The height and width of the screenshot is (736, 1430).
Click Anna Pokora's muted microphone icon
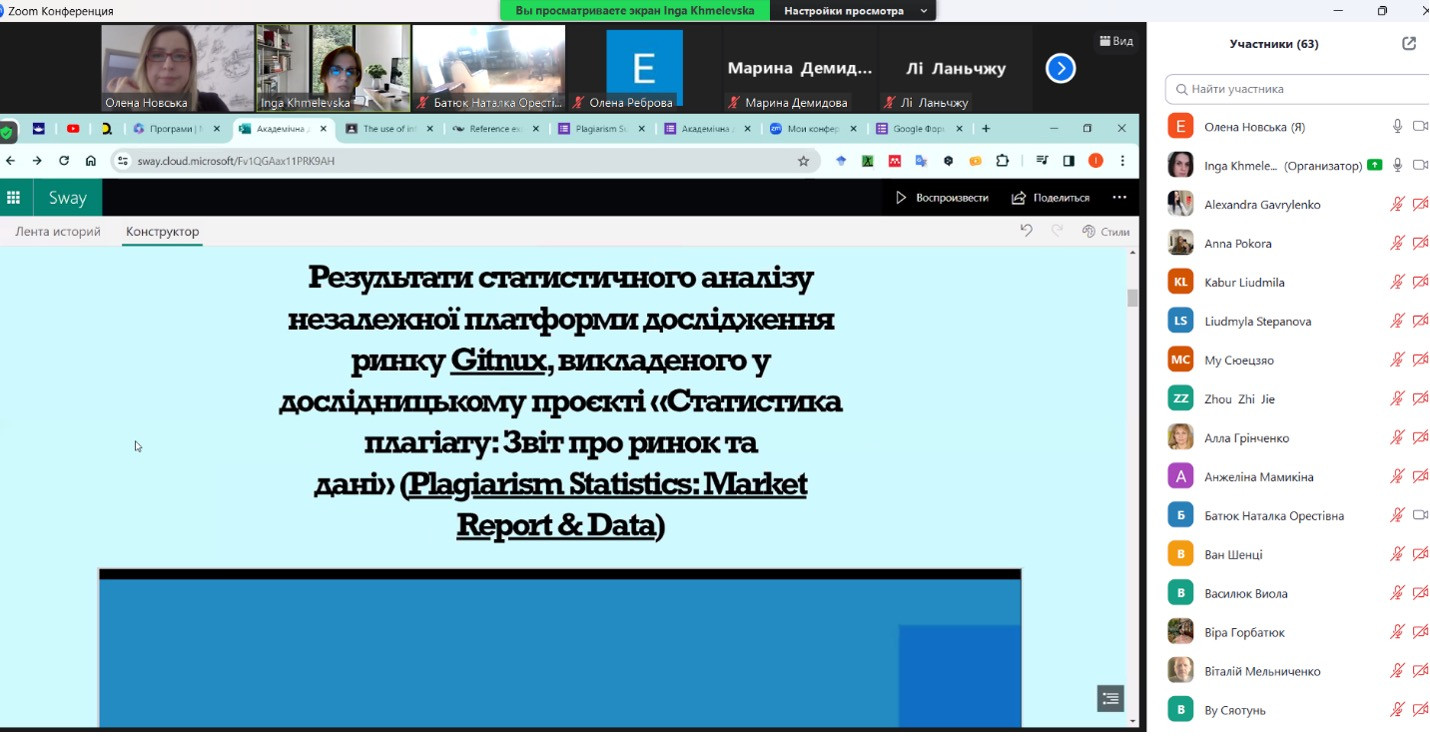[1398, 244]
